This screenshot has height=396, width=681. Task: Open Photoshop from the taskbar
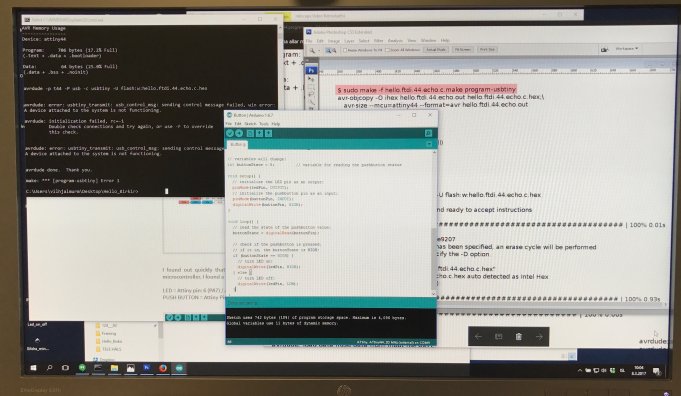point(146,368)
